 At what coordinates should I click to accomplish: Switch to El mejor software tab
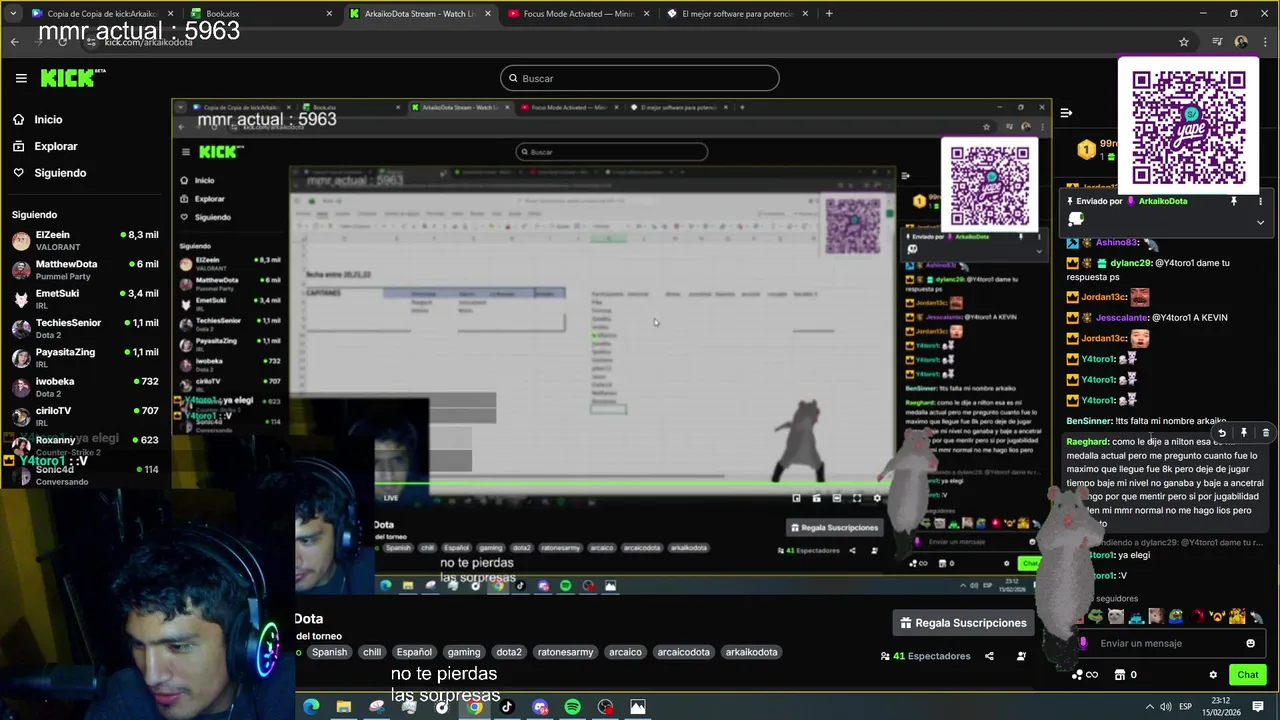coord(737,14)
